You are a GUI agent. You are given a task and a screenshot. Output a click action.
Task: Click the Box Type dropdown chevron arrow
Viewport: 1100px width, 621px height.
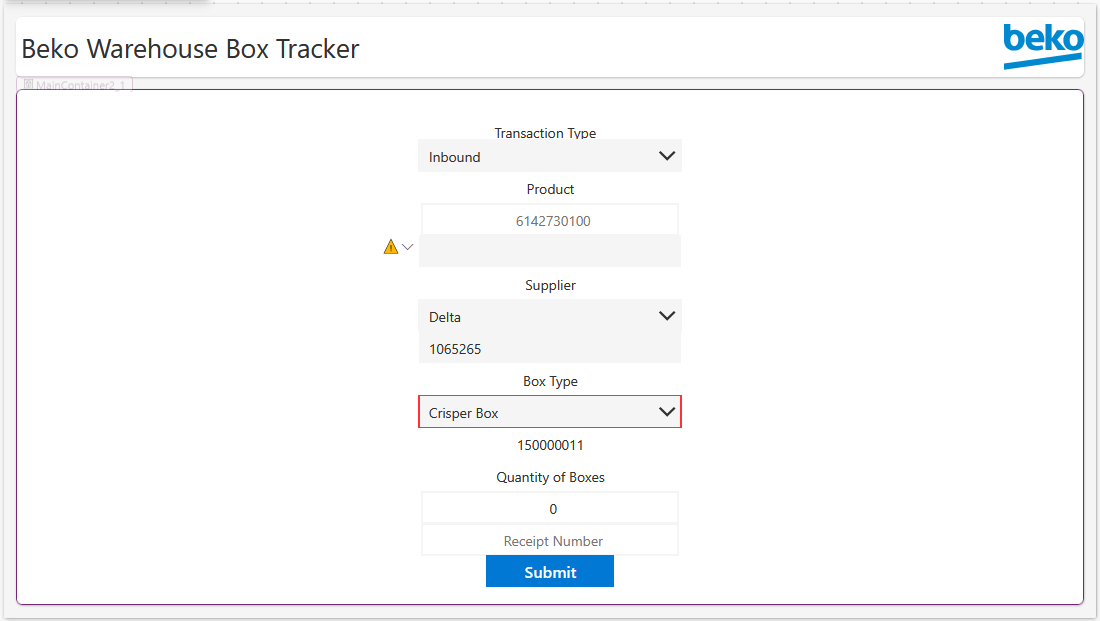pos(666,412)
